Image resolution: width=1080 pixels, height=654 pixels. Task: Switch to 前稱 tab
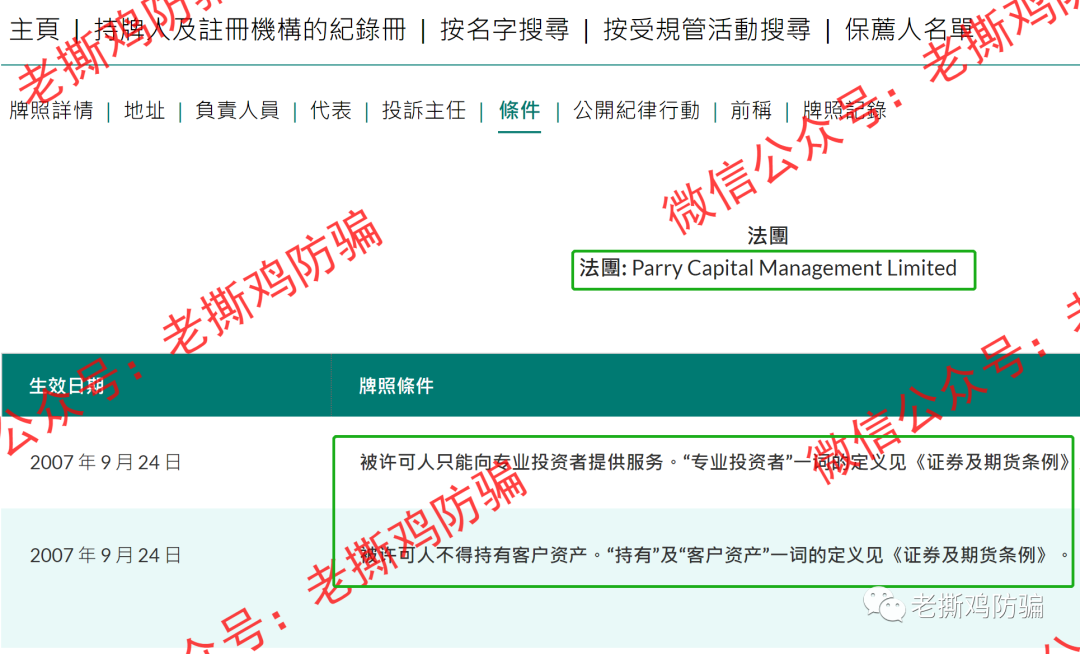(x=751, y=111)
